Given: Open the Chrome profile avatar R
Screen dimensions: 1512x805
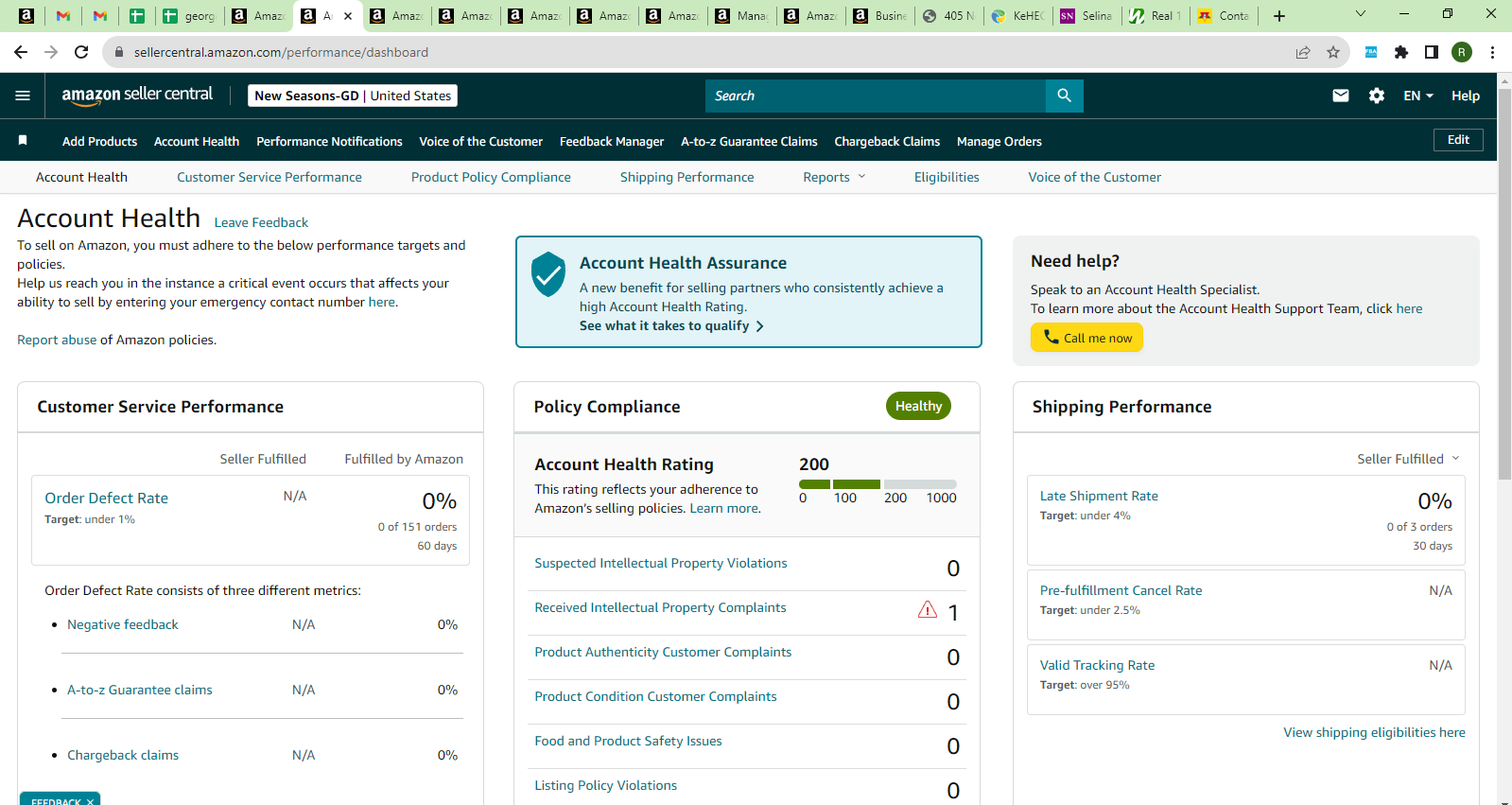Looking at the screenshot, I should (x=1462, y=52).
